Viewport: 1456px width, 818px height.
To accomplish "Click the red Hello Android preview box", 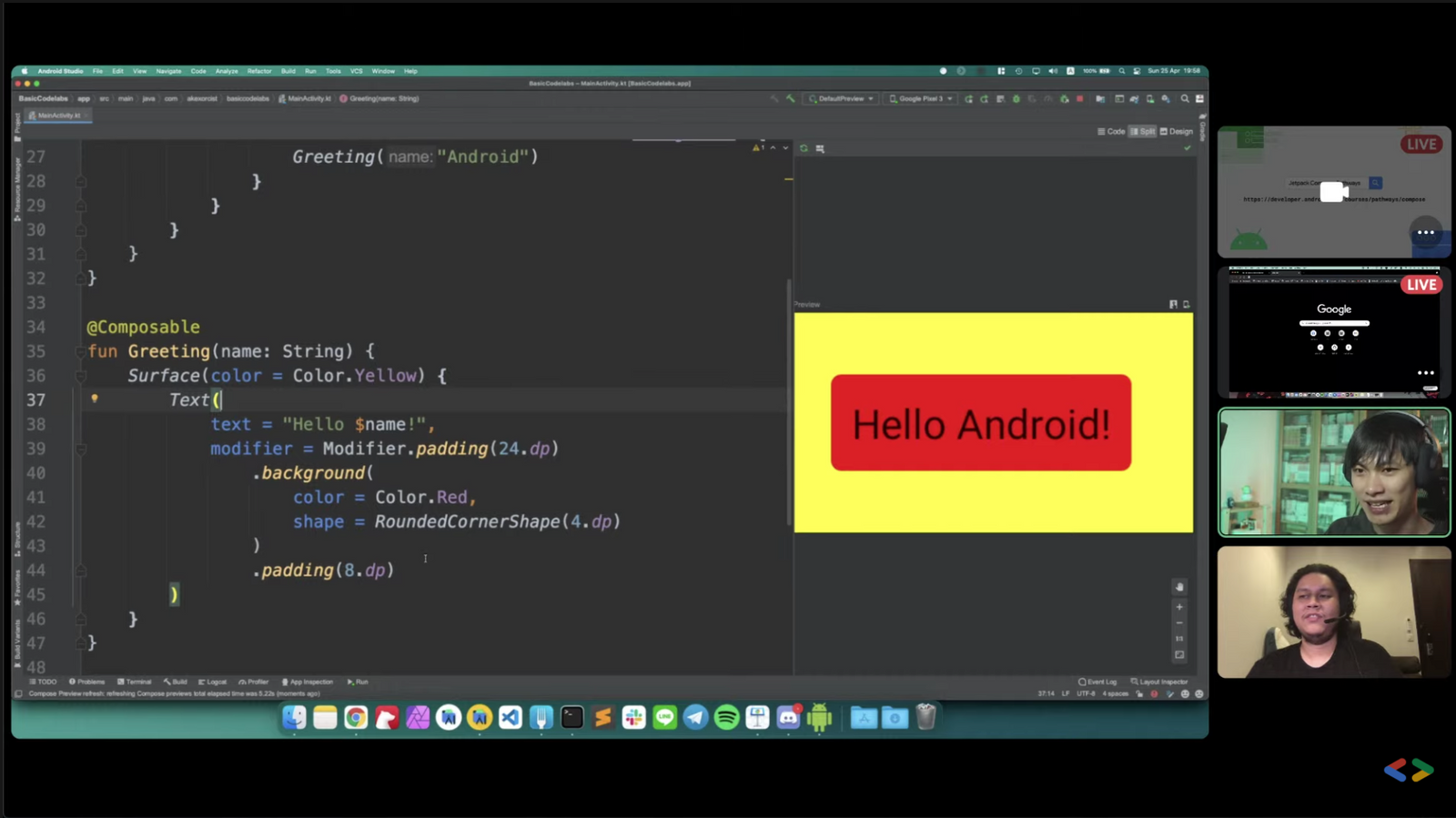I will coord(980,423).
